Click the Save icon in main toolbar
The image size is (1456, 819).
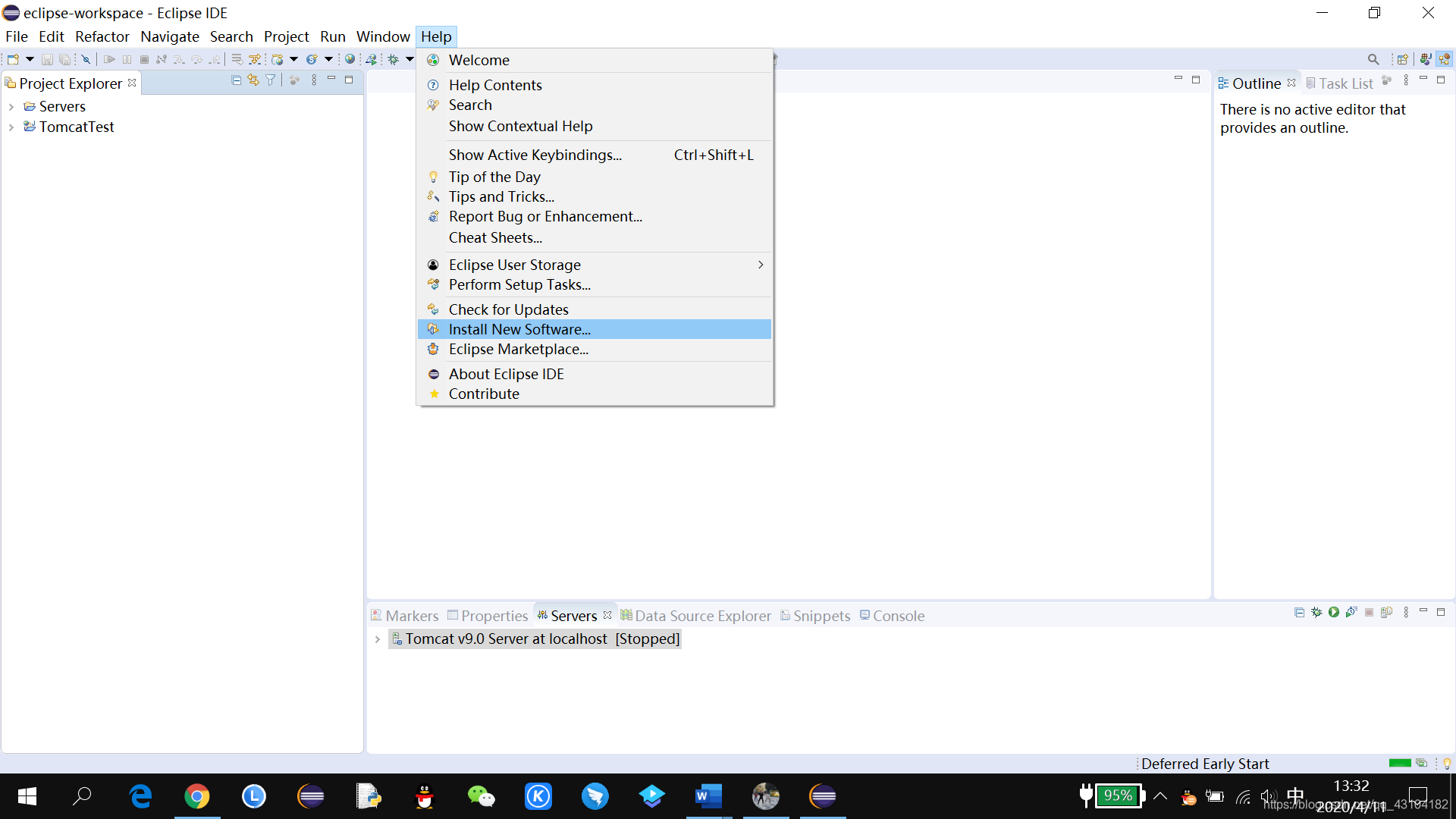point(47,59)
